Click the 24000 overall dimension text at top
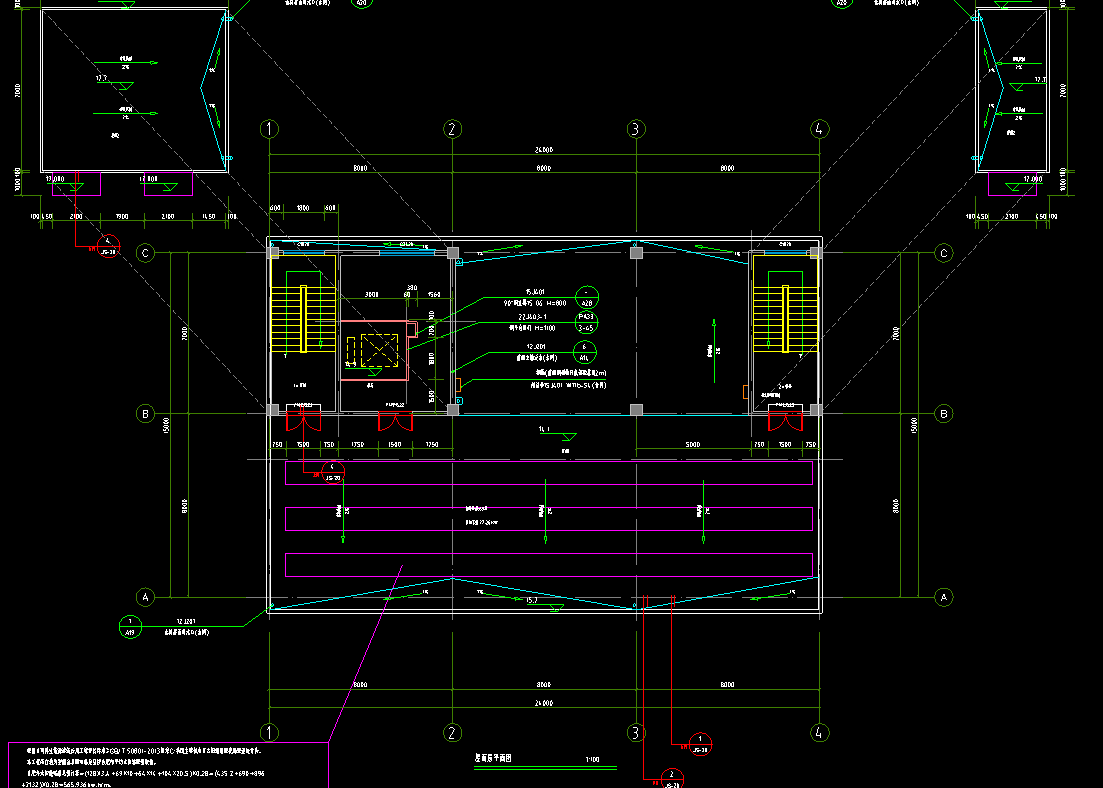The image size is (1103, 788). pyautogui.click(x=543, y=150)
